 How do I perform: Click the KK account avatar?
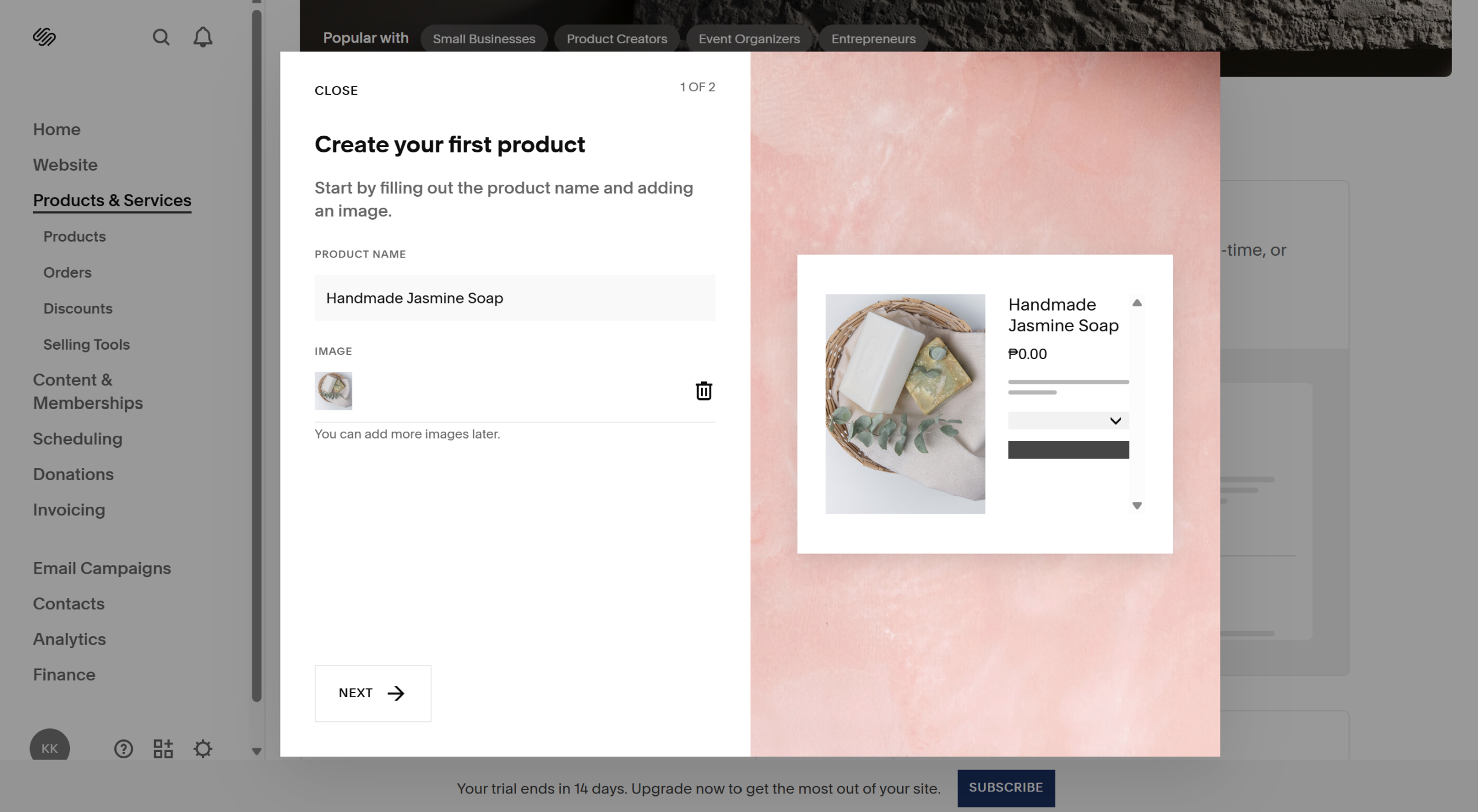point(50,747)
